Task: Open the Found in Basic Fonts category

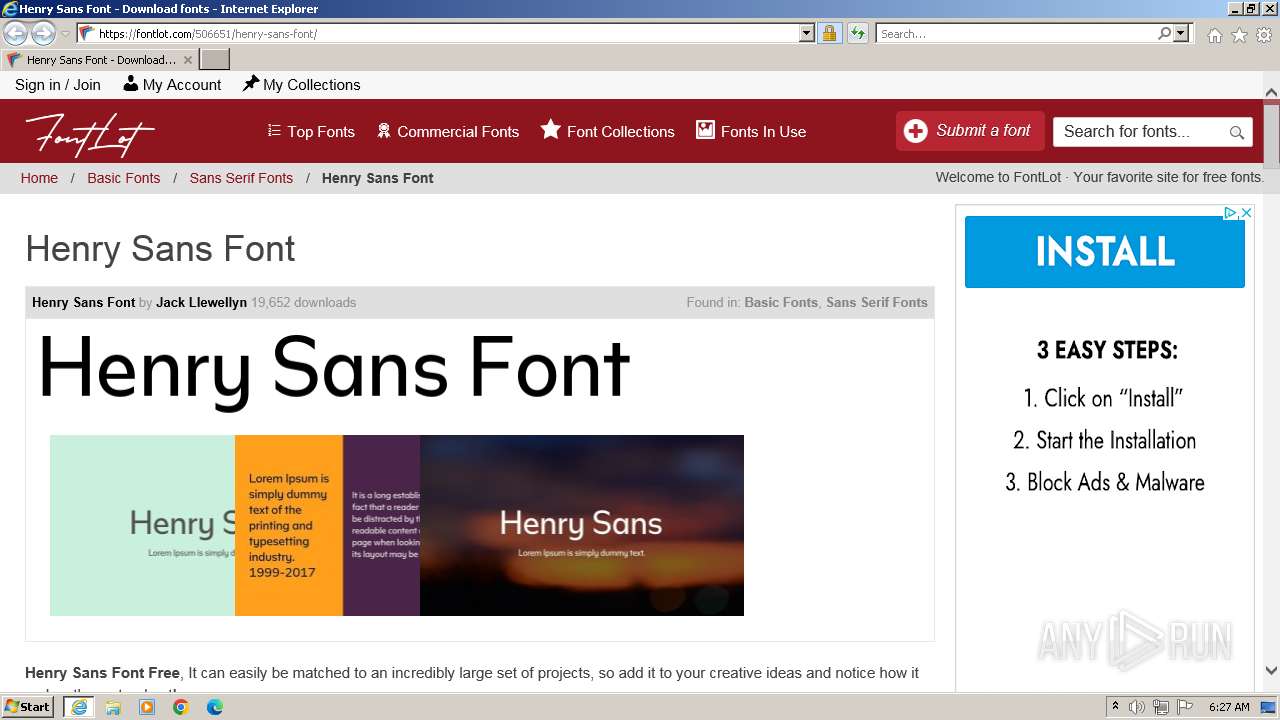Action: coord(781,302)
